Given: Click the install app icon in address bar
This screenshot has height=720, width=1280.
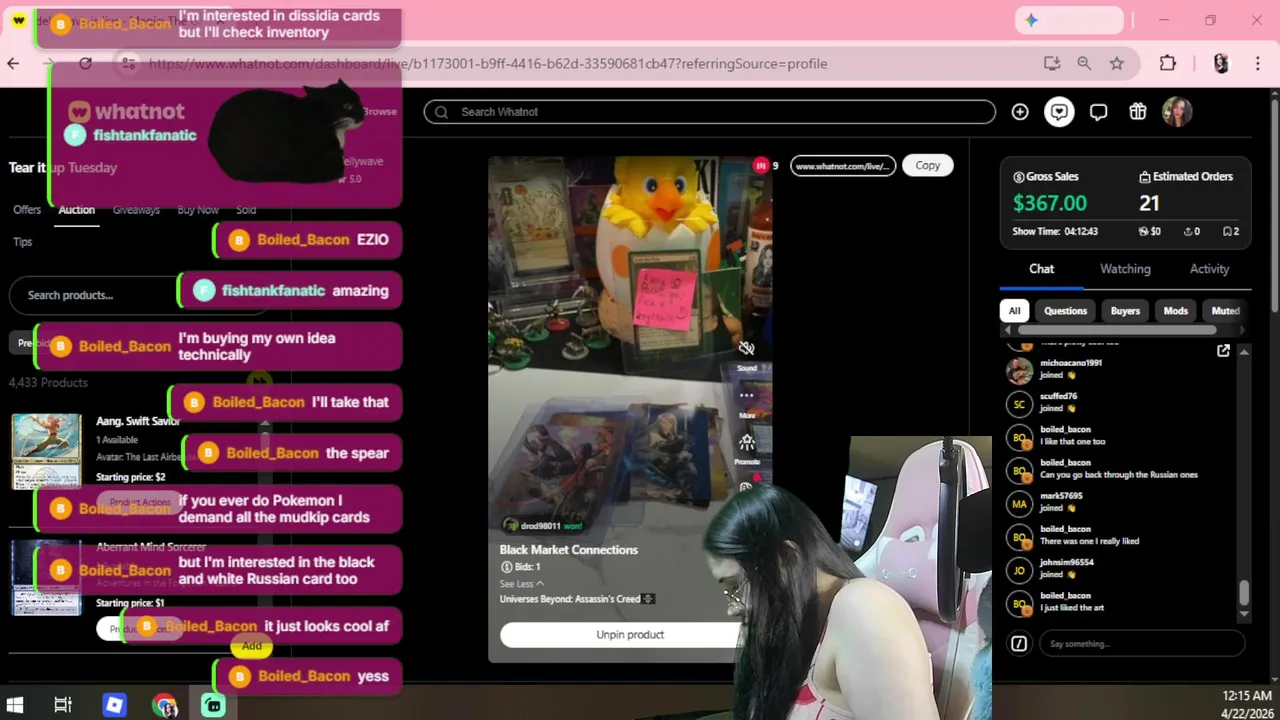Looking at the screenshot, I should pos(1052,63).
